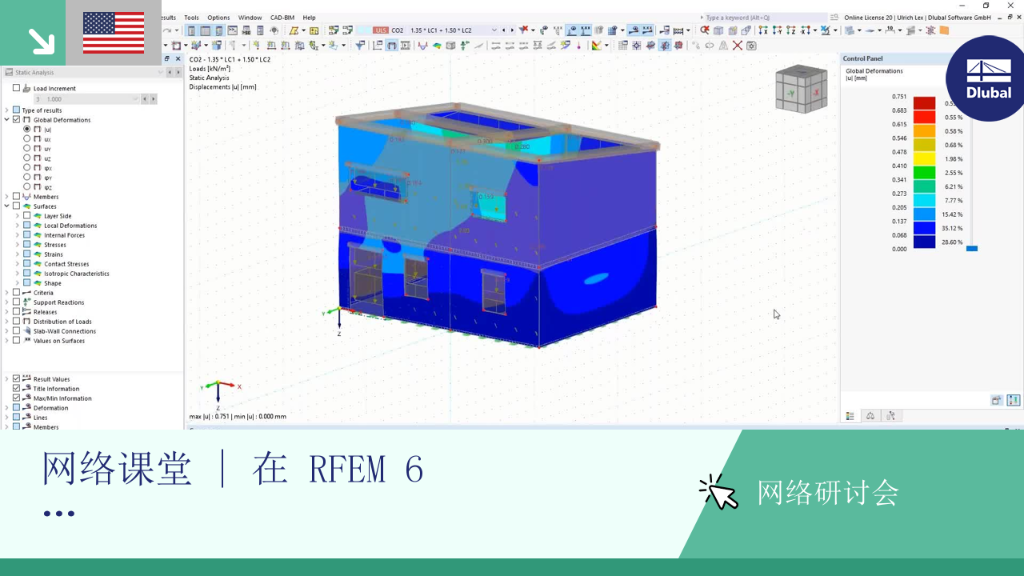
Task: Open the Window menu
Action: (x=249, y=18)
